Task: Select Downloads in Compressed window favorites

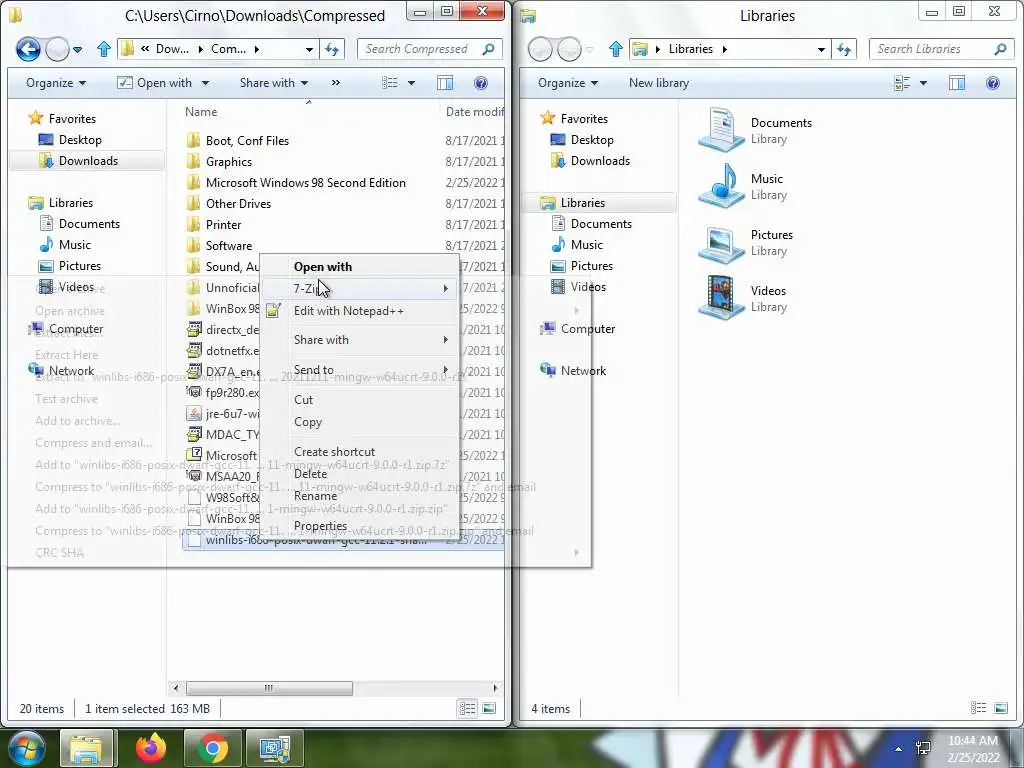Action: [88, 161]
